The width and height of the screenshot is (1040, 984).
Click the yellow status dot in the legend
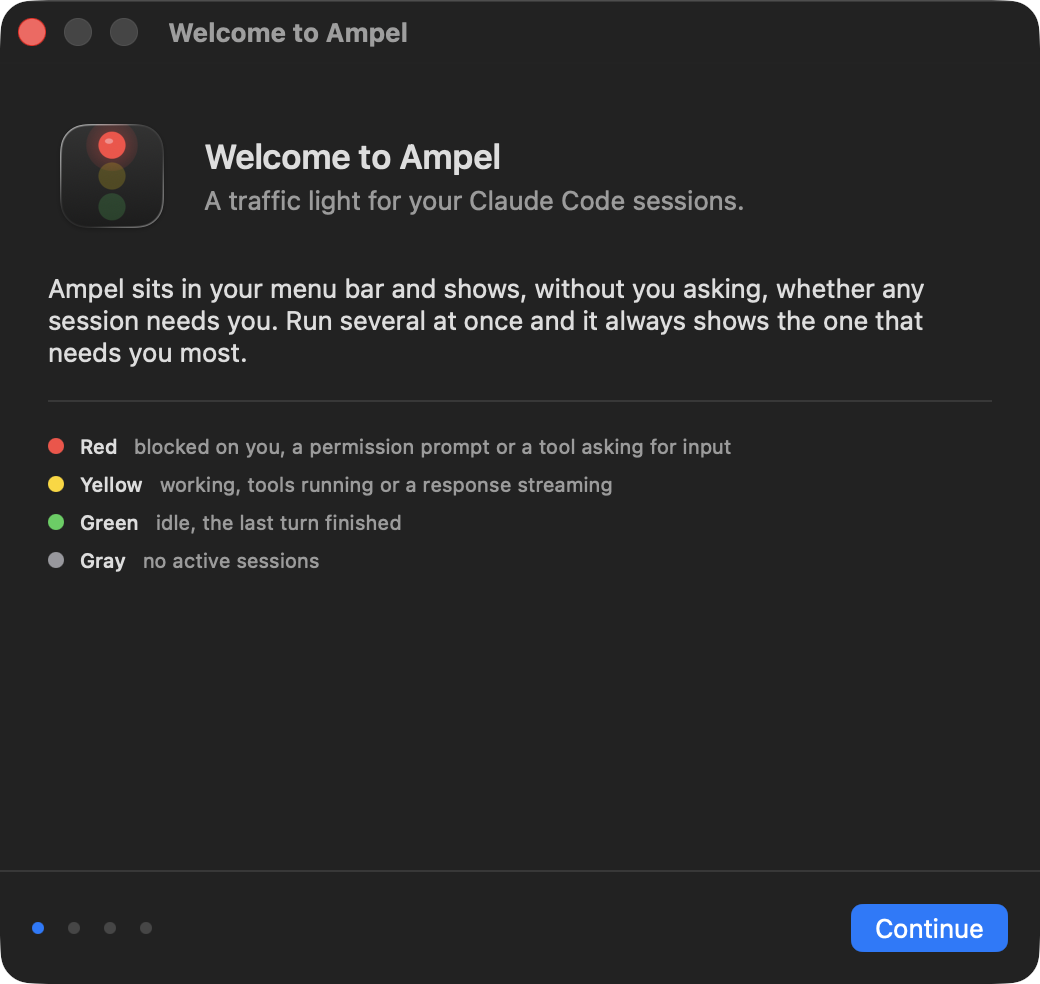pos(56,484)
